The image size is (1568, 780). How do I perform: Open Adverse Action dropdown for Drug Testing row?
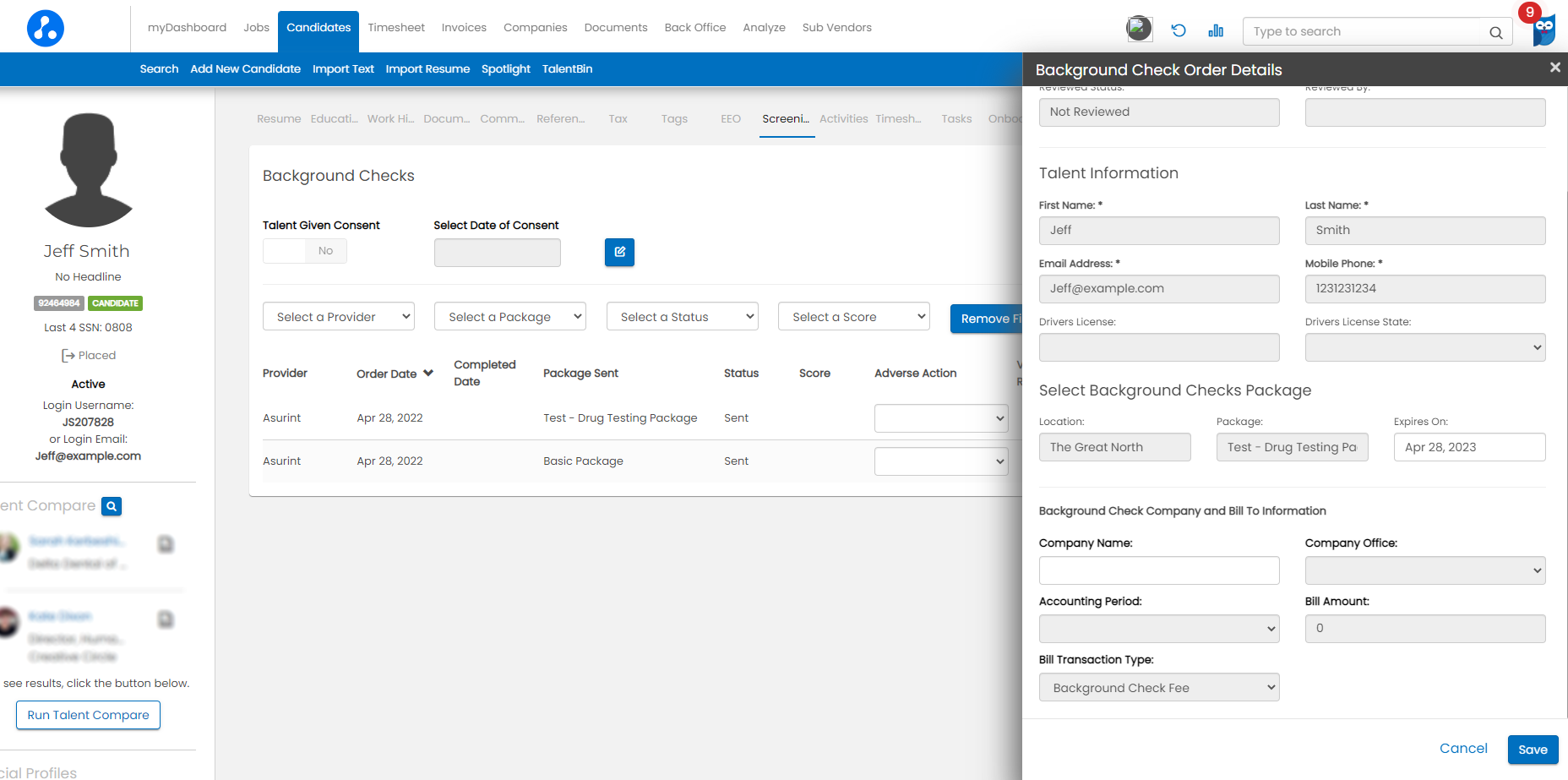pos(941,418)
